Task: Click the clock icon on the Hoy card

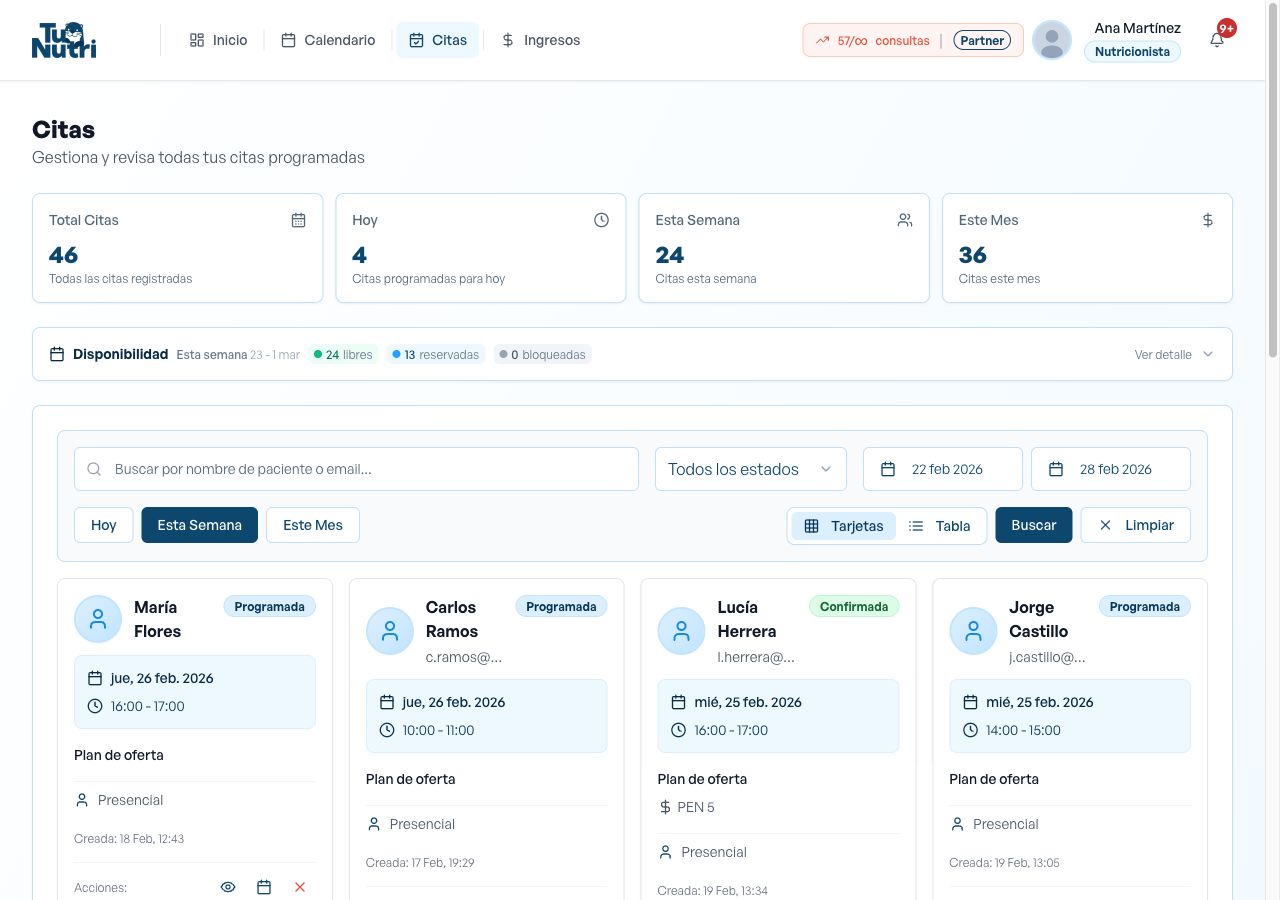Action: 601,219
